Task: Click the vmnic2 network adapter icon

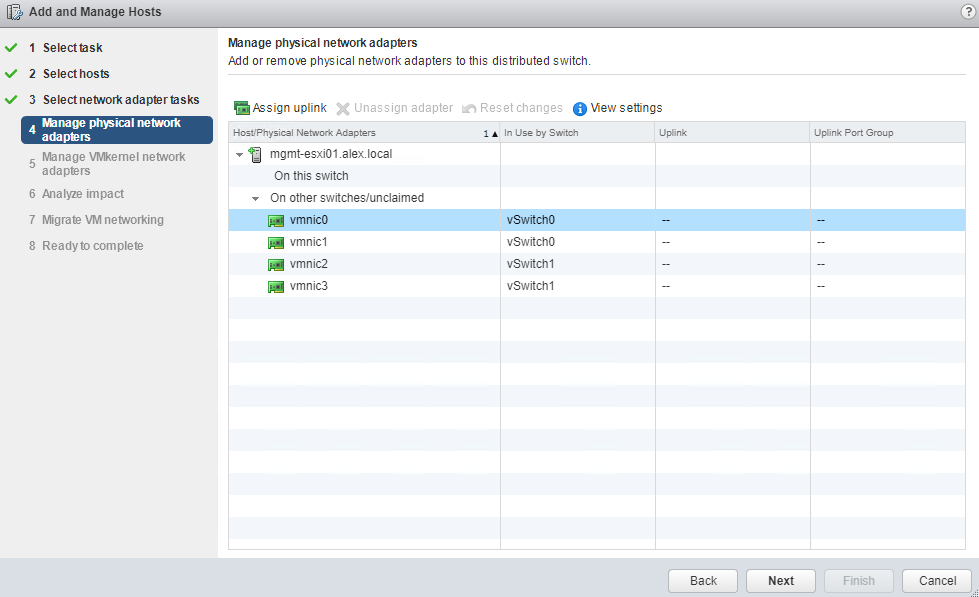Action: pyautogui.click(x=276, y=265)
